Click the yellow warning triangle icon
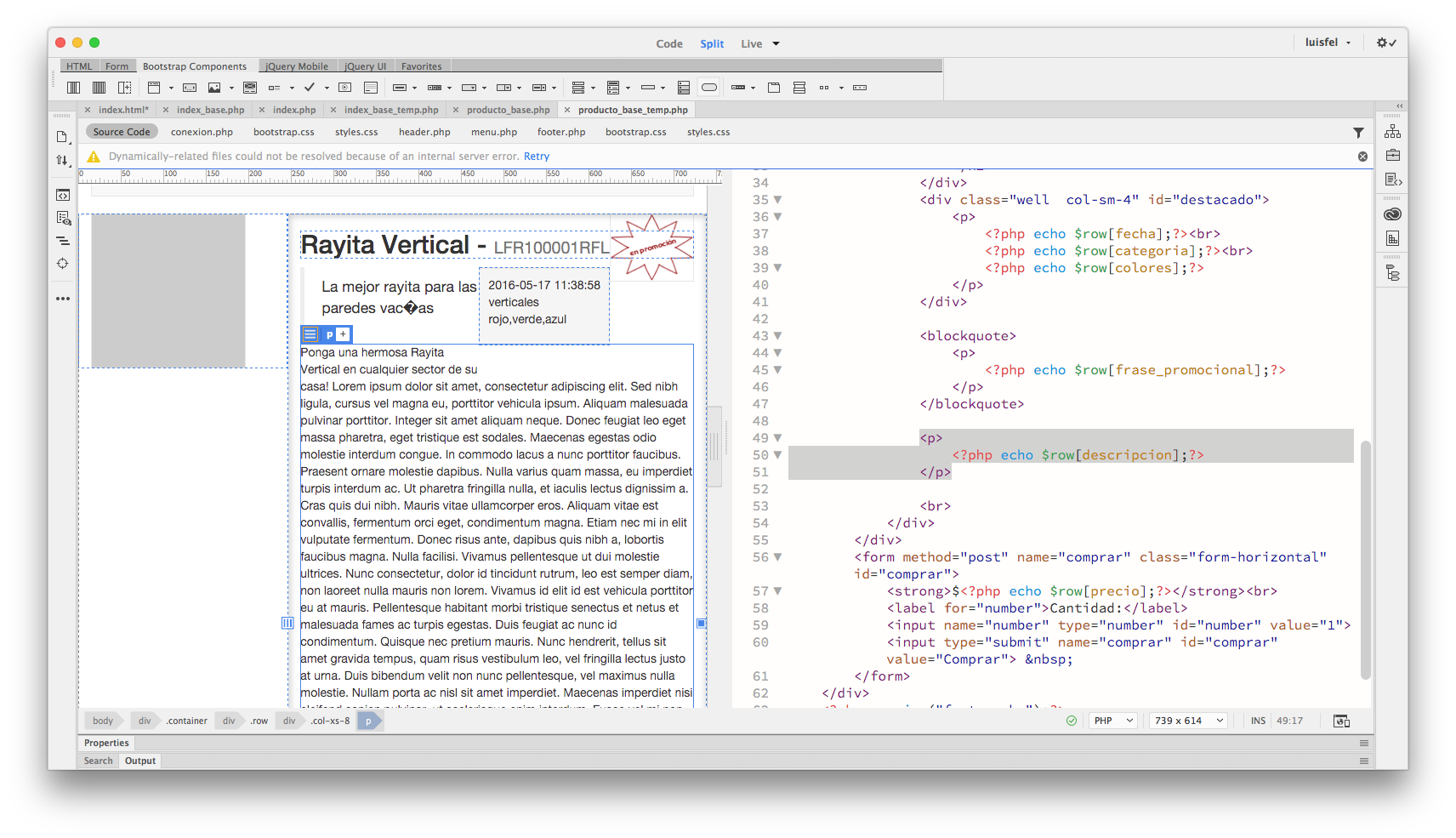 94,157
